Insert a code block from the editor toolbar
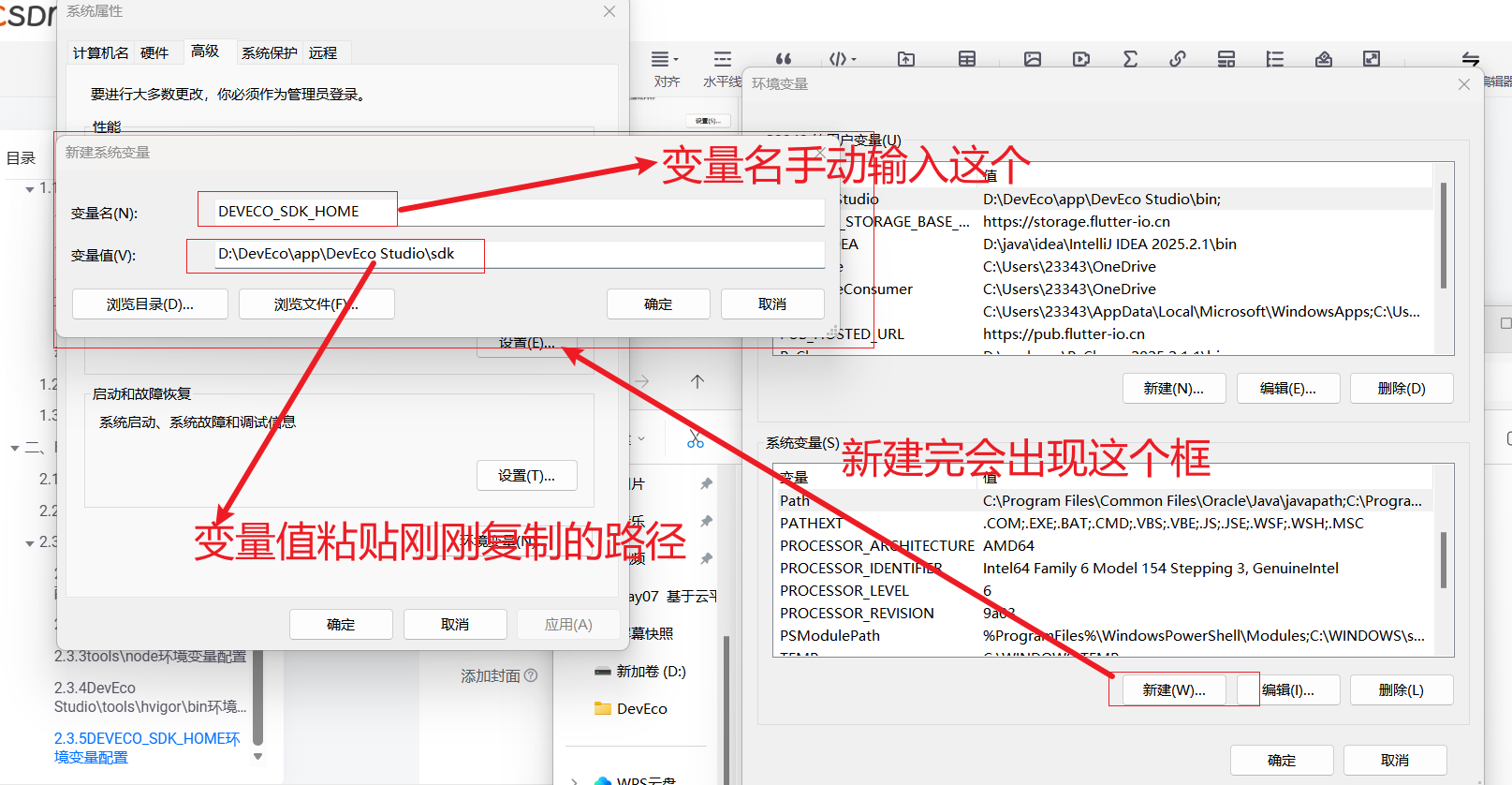Image resolution: width=1512 pixels, height=785 pixels. pyautogui.click(x=838, y=59)
